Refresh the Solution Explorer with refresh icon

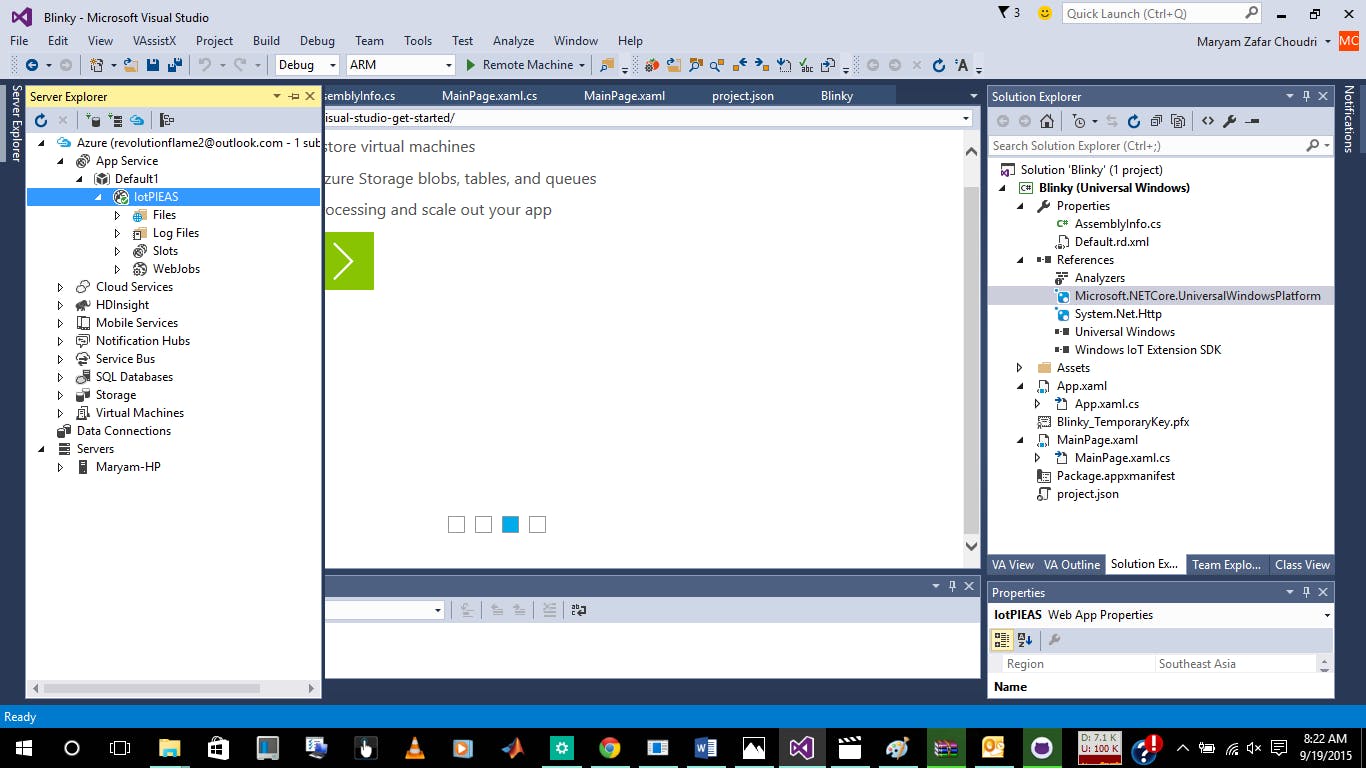coord(1133,121)
